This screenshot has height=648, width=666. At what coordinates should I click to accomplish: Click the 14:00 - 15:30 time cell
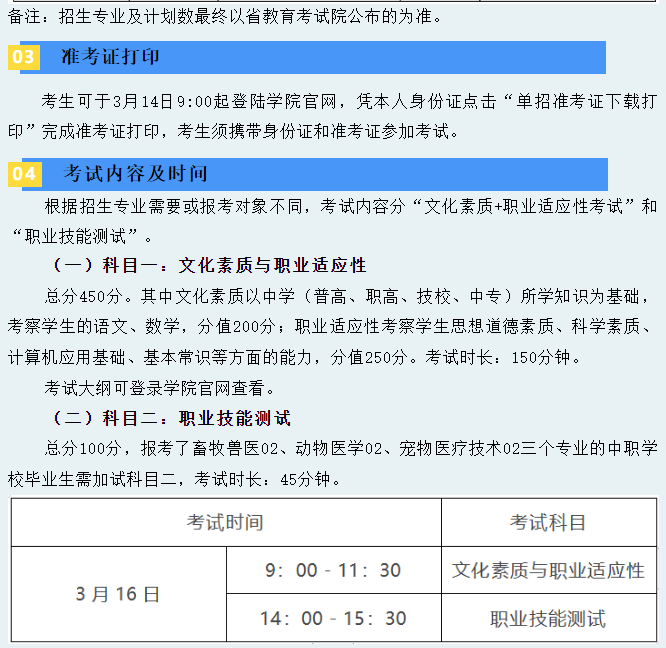pyautogui.click(x=334, y=618)
